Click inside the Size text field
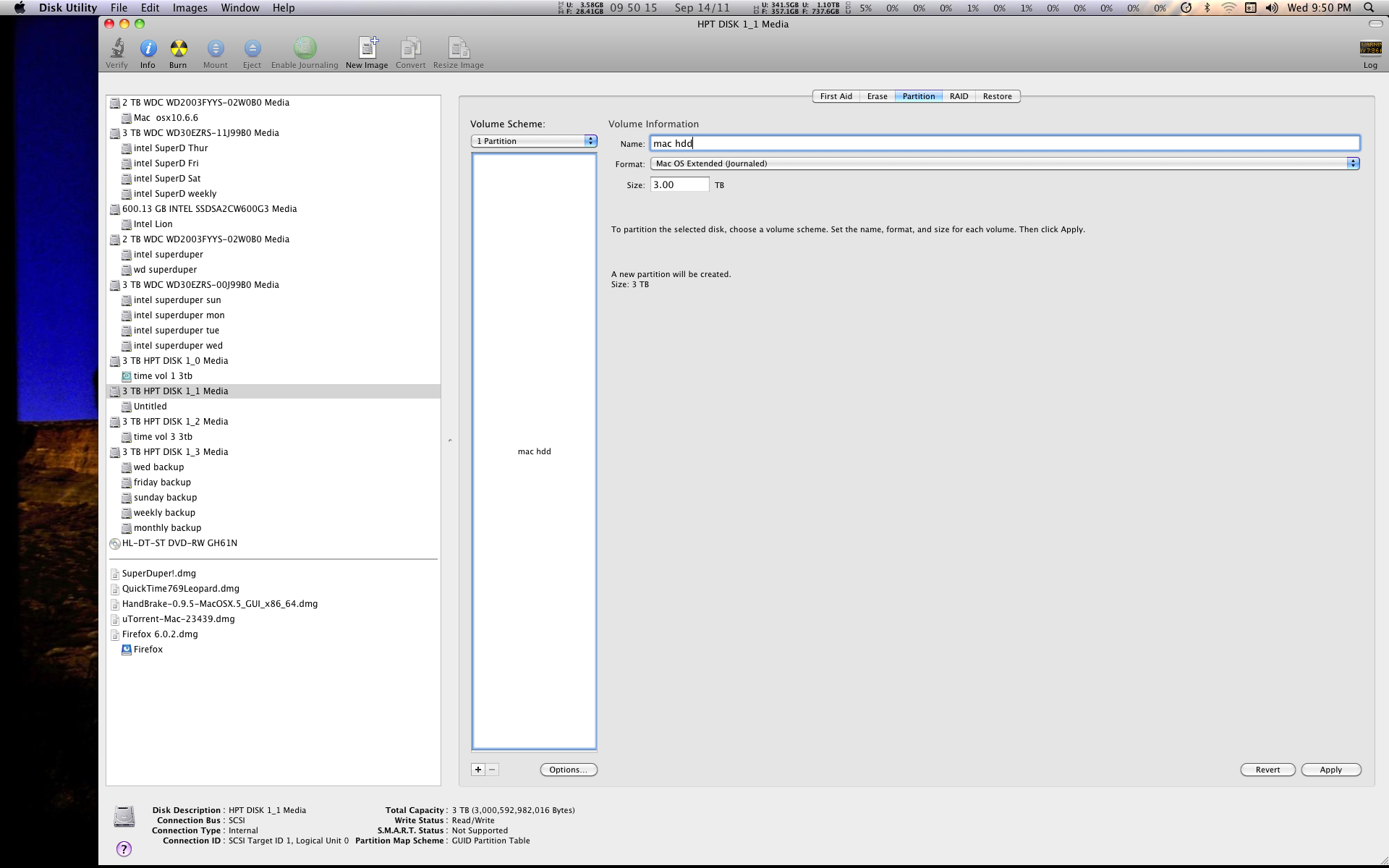Viewport: 1389px width, 868px height. pos(679,185)
